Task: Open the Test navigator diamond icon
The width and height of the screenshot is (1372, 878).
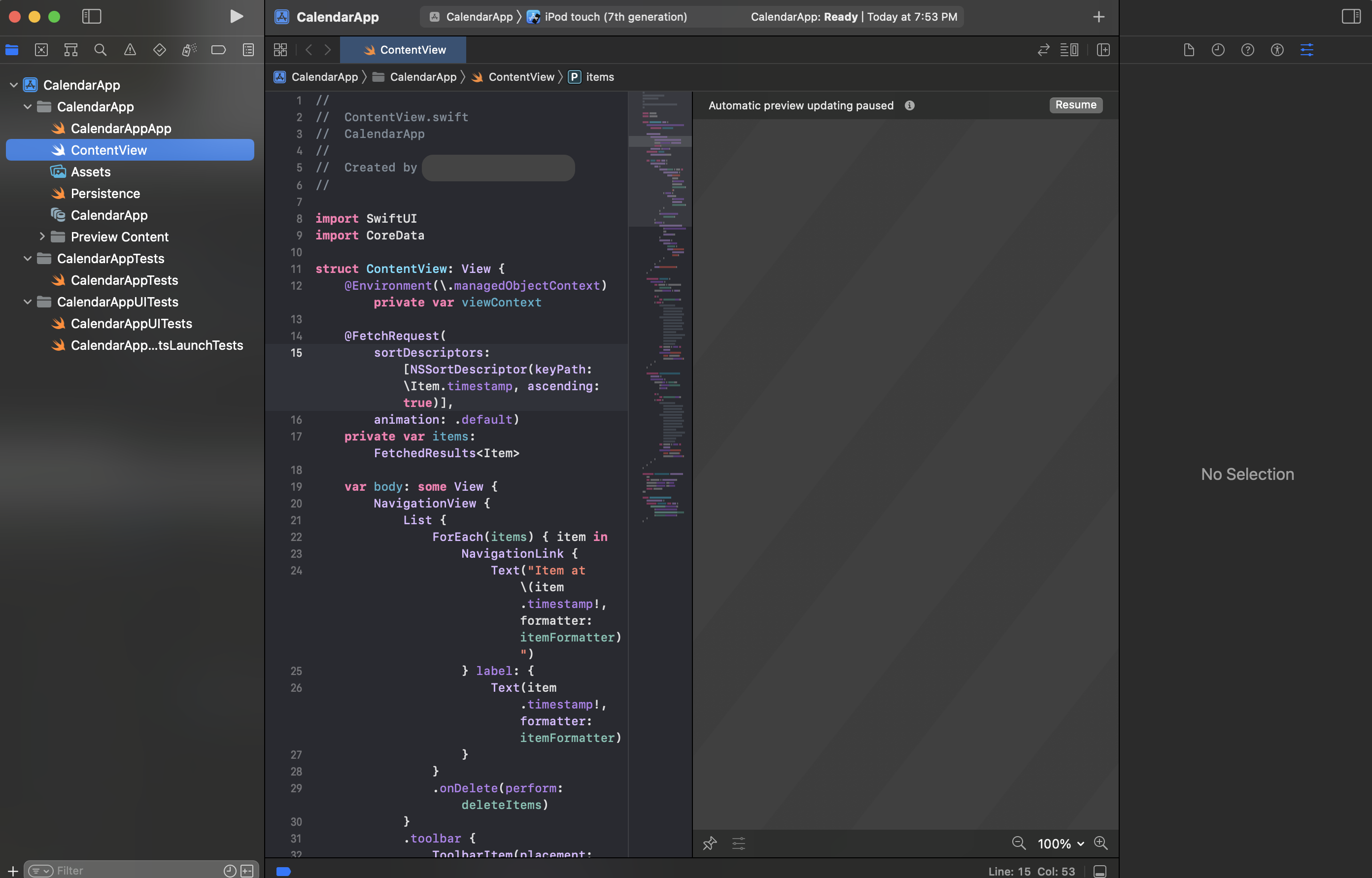Action: click(160, 50)
